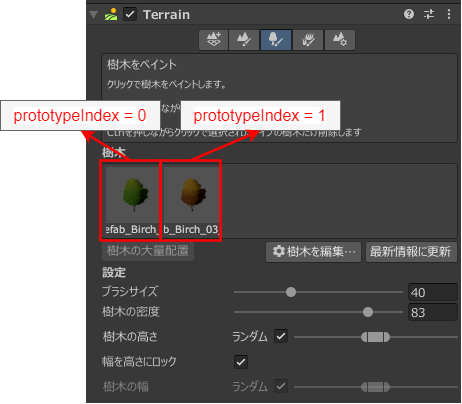Open the Terrain three-dot context menu
This screenshot has height=404, width=462.
click(x=449, y=14)
